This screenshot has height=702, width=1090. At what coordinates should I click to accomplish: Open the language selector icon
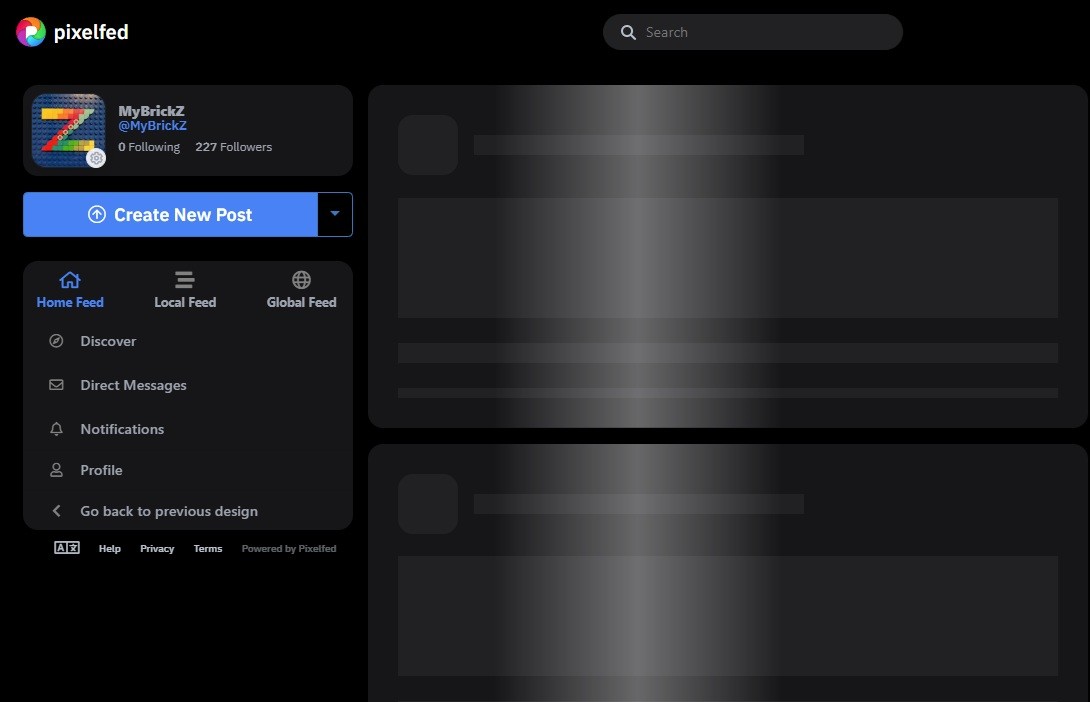pyautogui.click(x=67, y=548)
